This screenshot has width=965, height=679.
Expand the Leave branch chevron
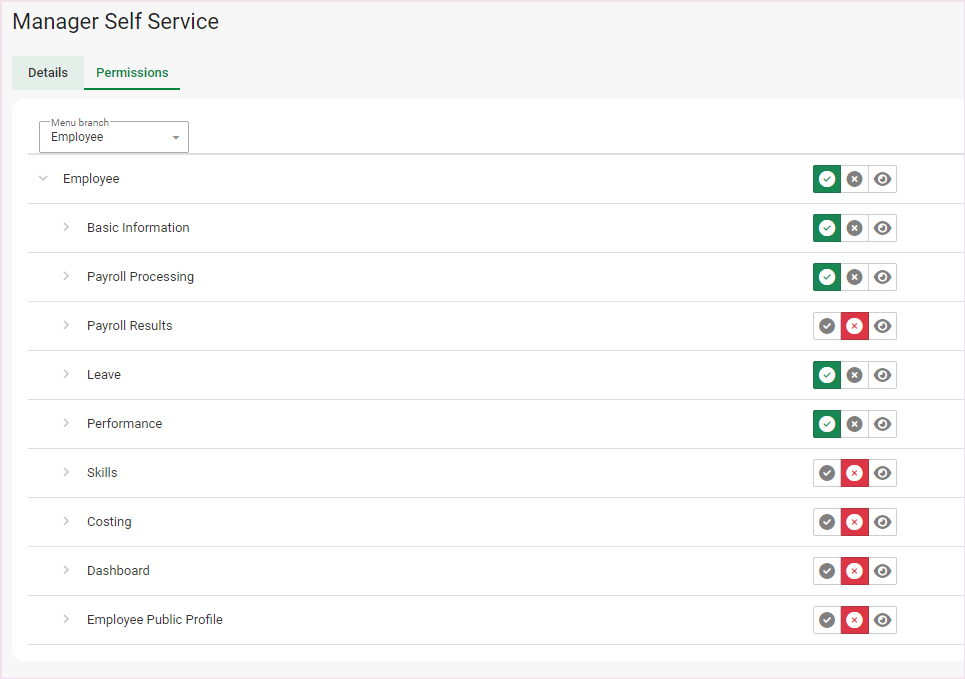pos(67,375)
